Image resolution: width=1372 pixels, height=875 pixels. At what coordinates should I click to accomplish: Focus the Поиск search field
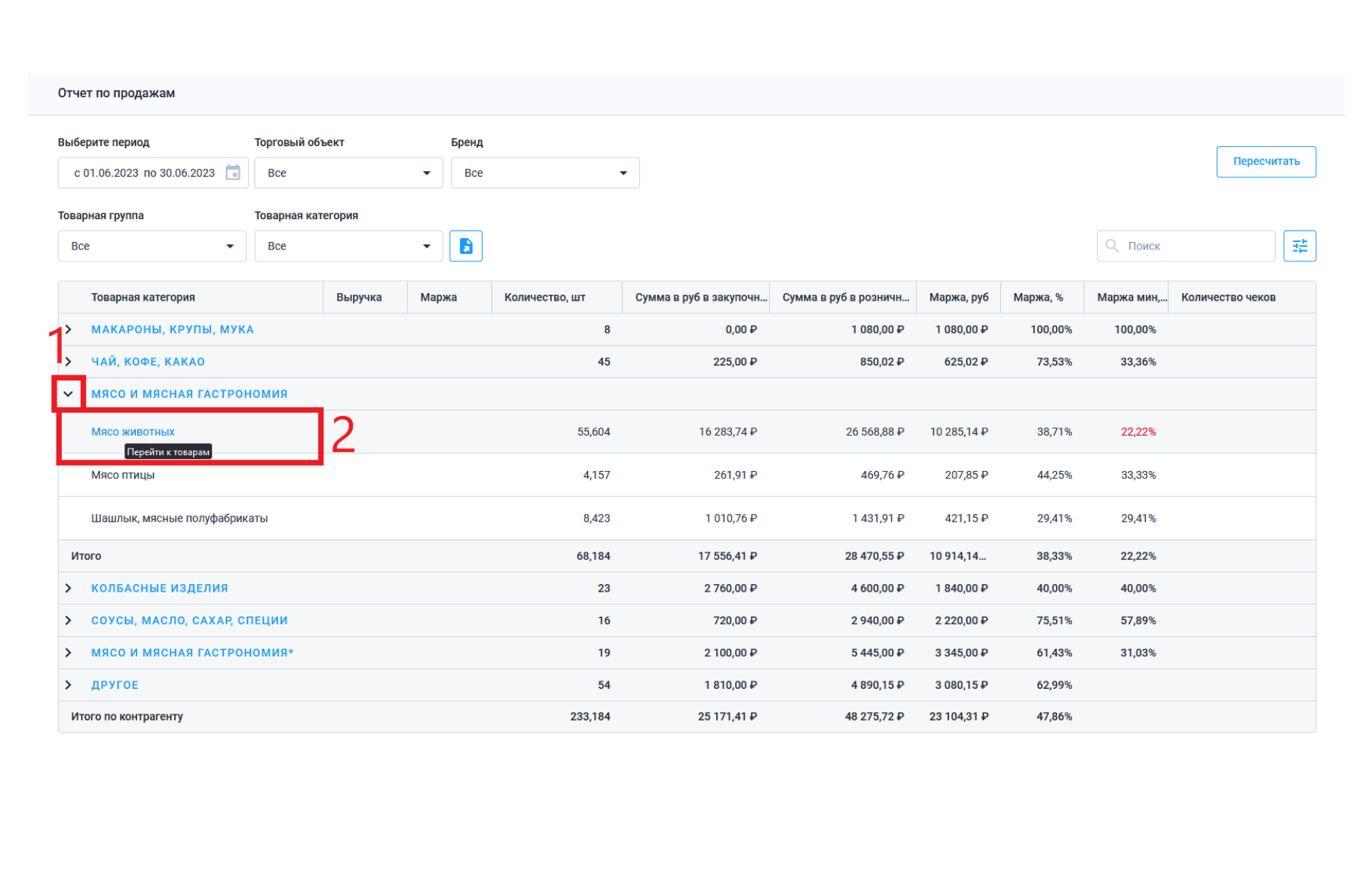pyautogui.click(x=1186, y=246)
